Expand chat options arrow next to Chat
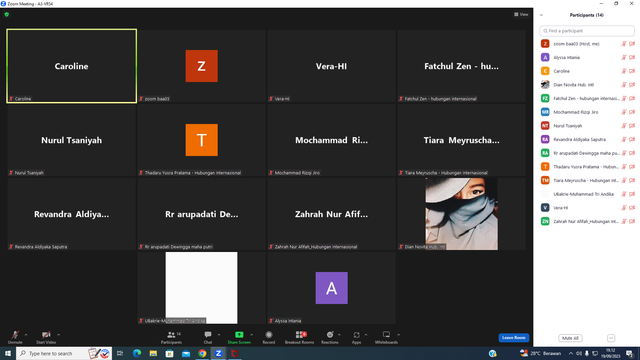Screen dimensions: 640x360 coord(219,335)
